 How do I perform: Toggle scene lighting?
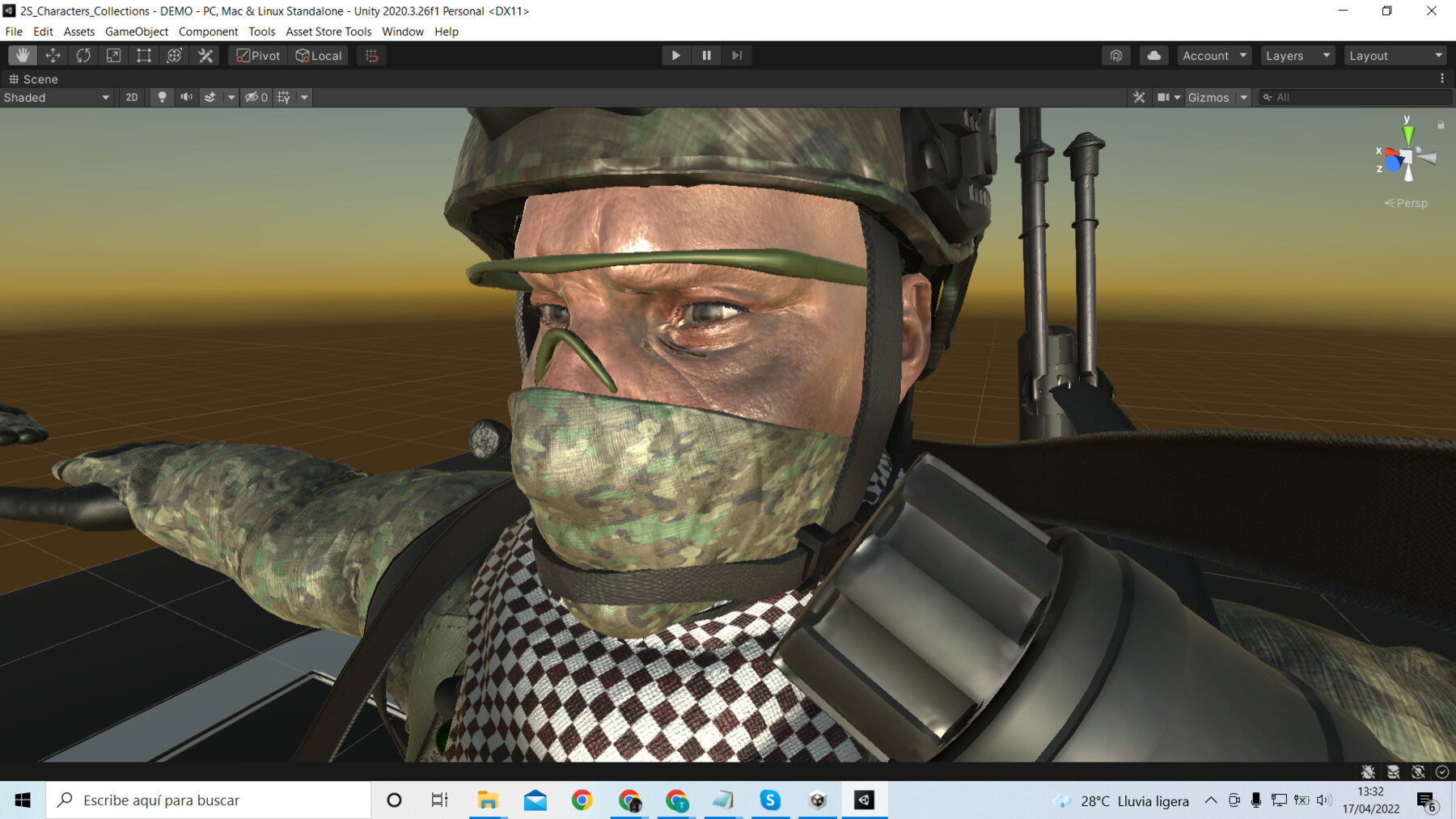[163, 97]
